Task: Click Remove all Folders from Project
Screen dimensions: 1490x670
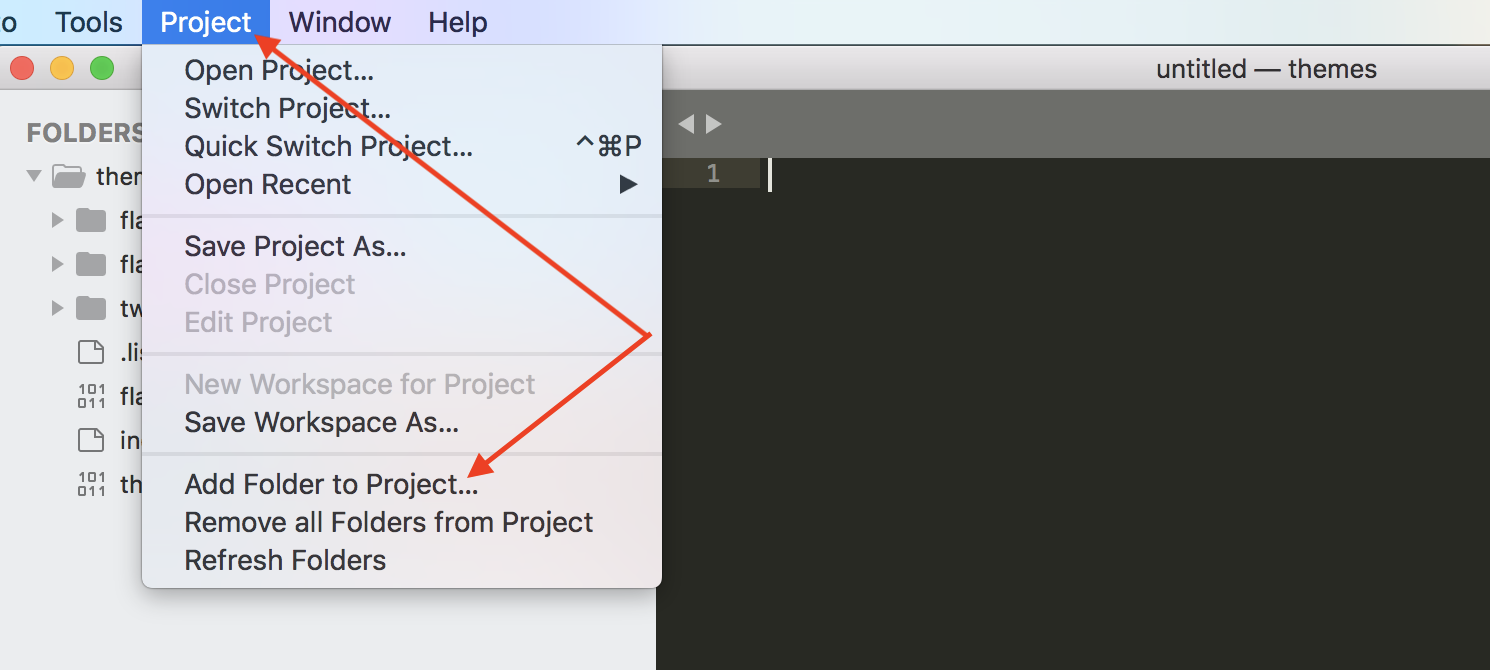Action: click(x=388, y=522)
